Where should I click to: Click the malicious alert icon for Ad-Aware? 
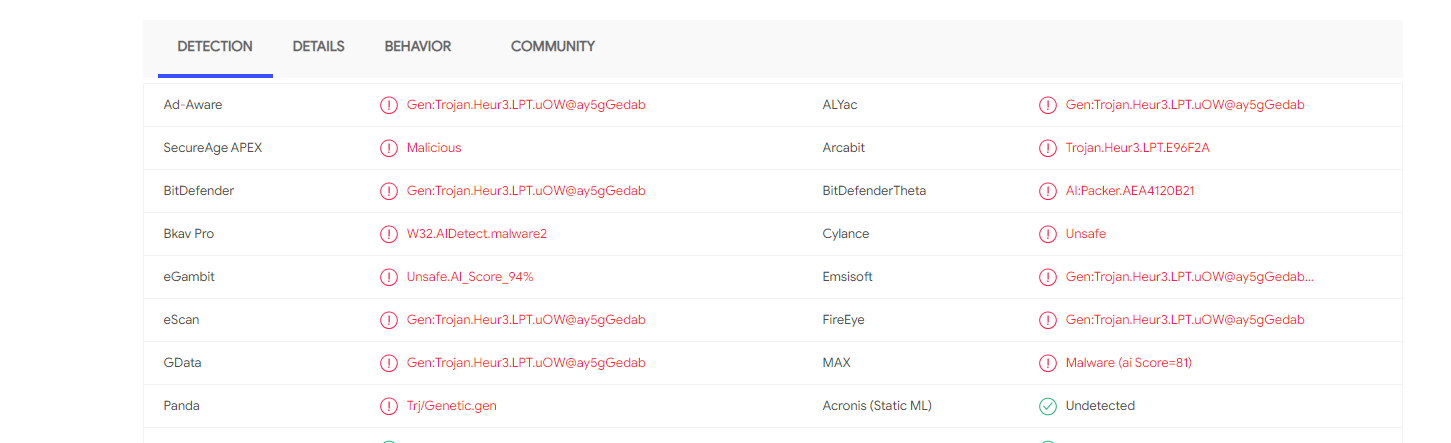pyautogui.click(x=389, y=105)
